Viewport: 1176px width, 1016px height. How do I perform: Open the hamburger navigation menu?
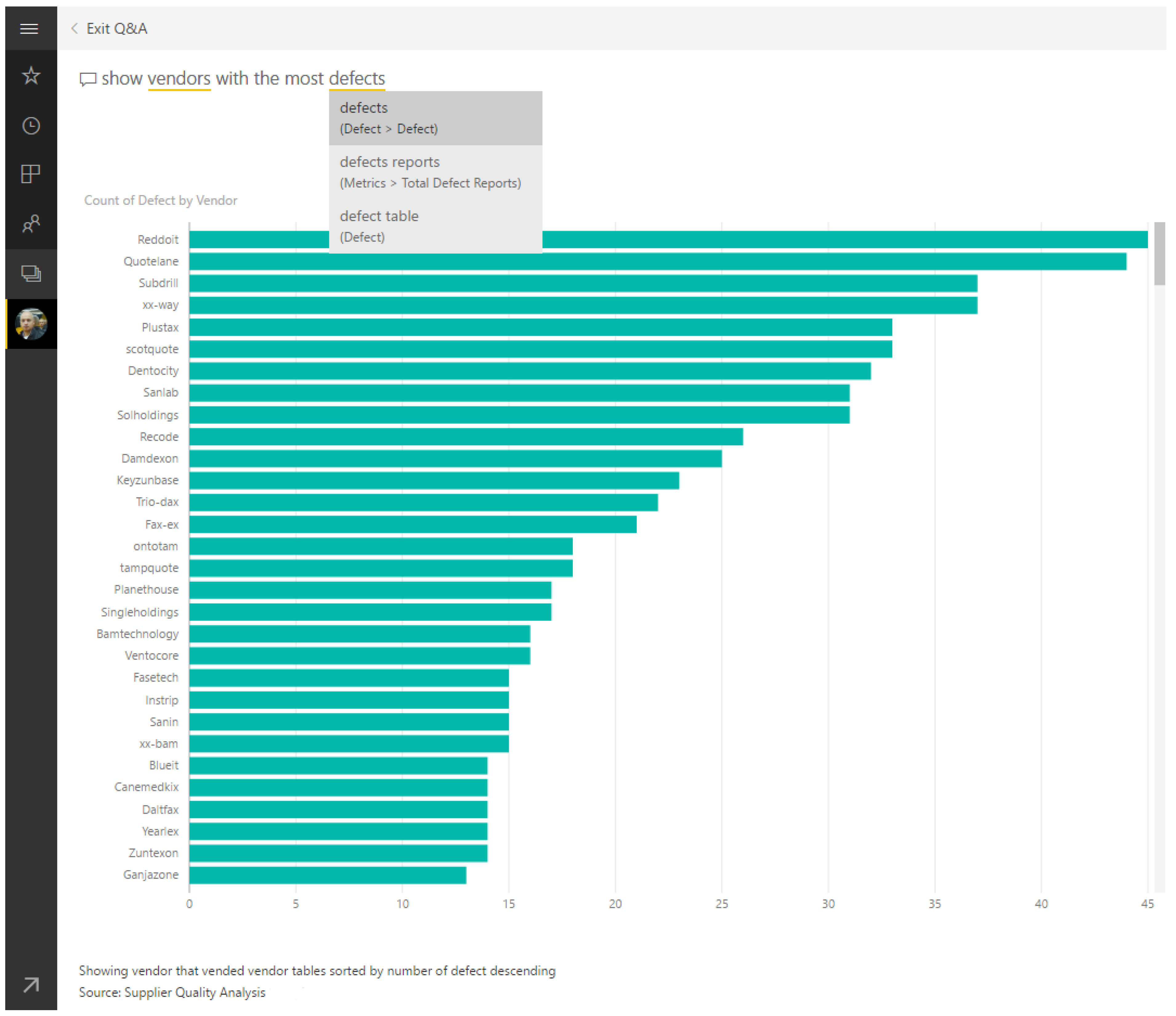click(29, 28)
